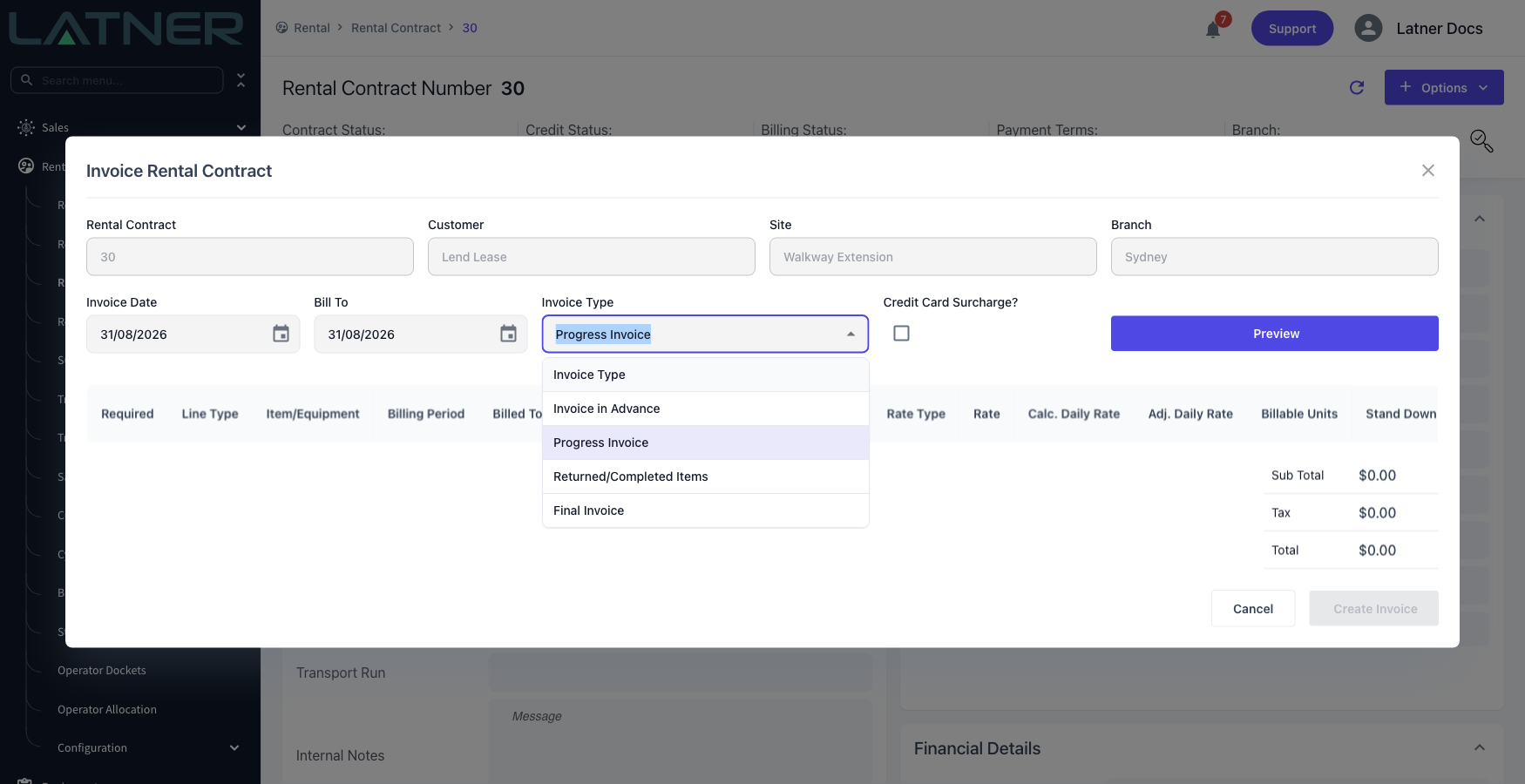
Task: Click the magnifier search icon near Branch
Action: pyautogui.click(x=1481, y=140)
